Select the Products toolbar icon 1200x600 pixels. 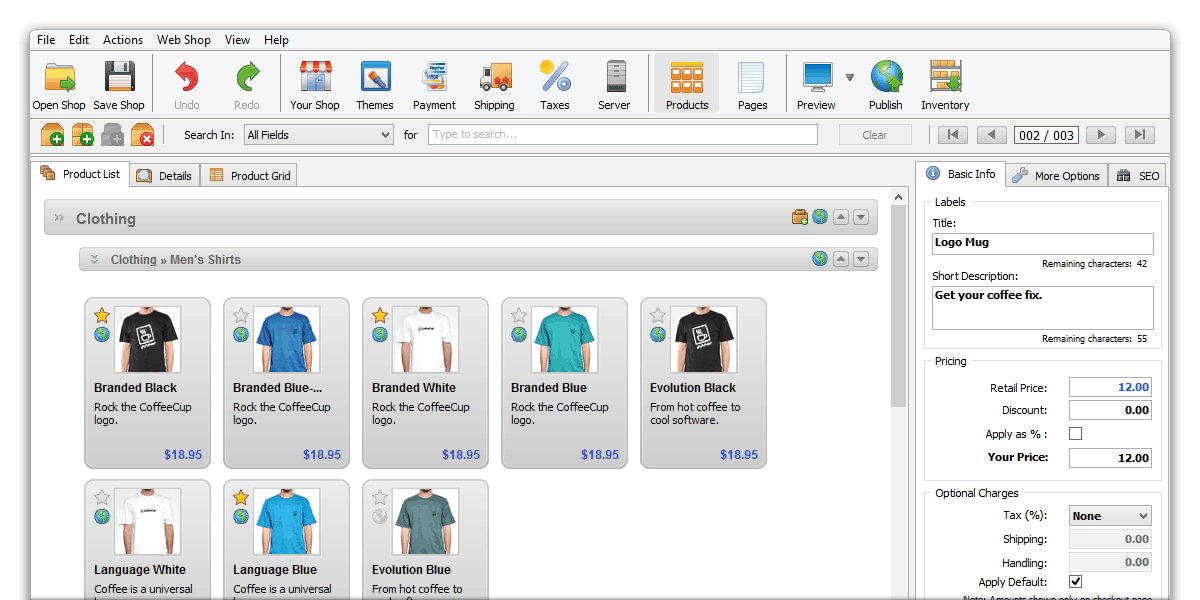pyautogui.click(x=687, y=77)
